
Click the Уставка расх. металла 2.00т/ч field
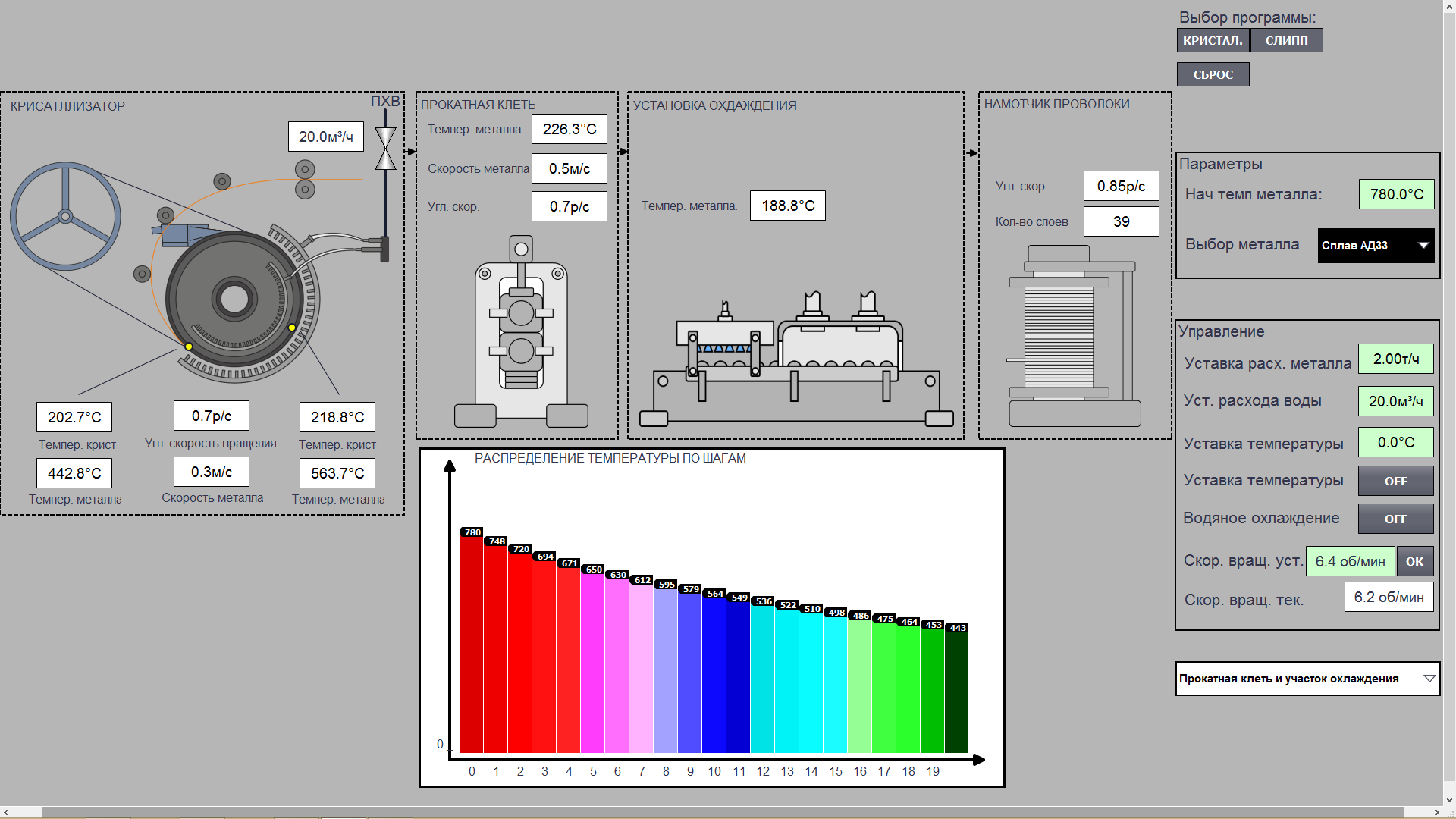click(x=1395, y=359)
